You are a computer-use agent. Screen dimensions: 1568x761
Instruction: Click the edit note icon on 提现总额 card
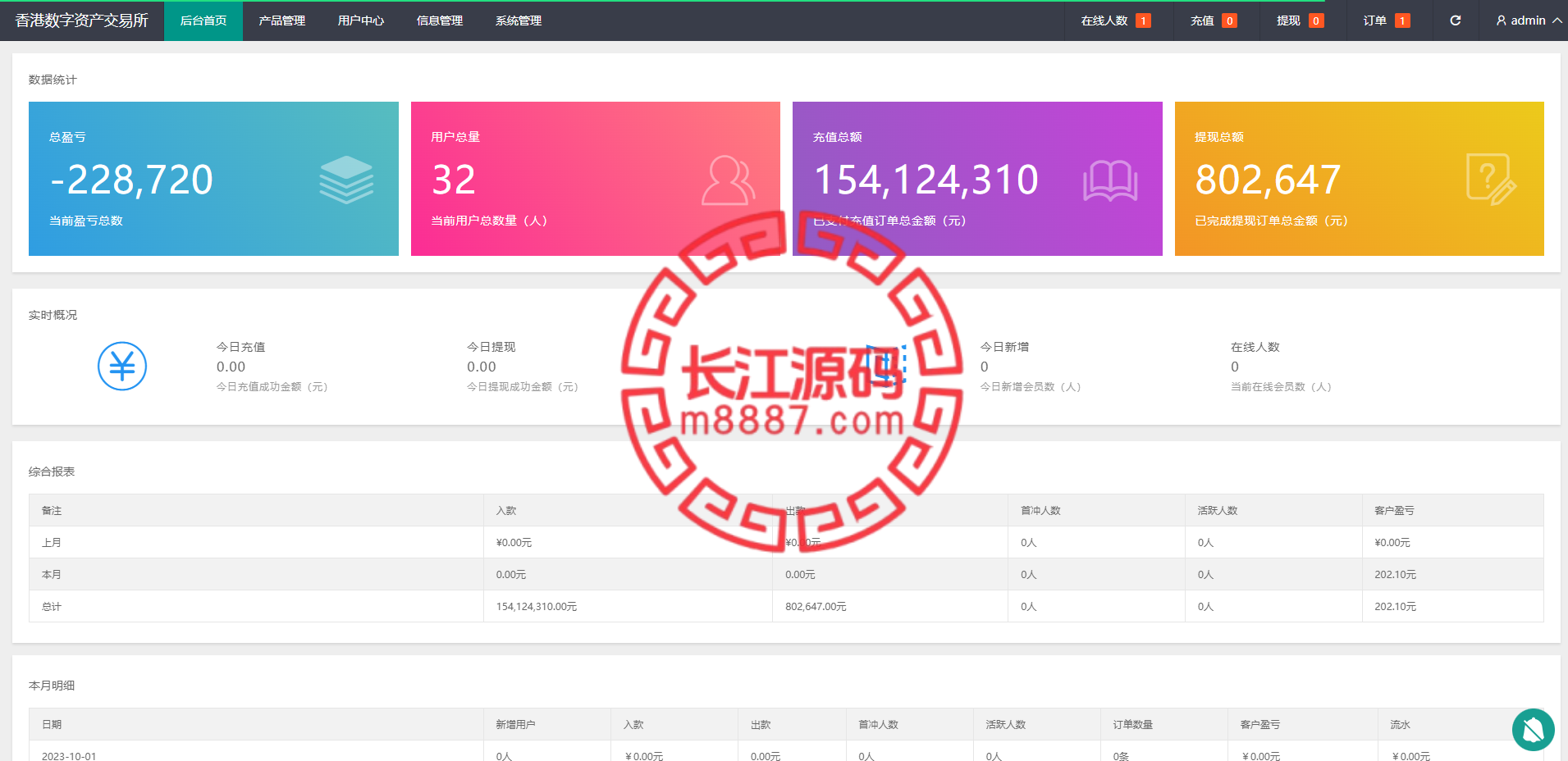click(x=1492, y=180)
